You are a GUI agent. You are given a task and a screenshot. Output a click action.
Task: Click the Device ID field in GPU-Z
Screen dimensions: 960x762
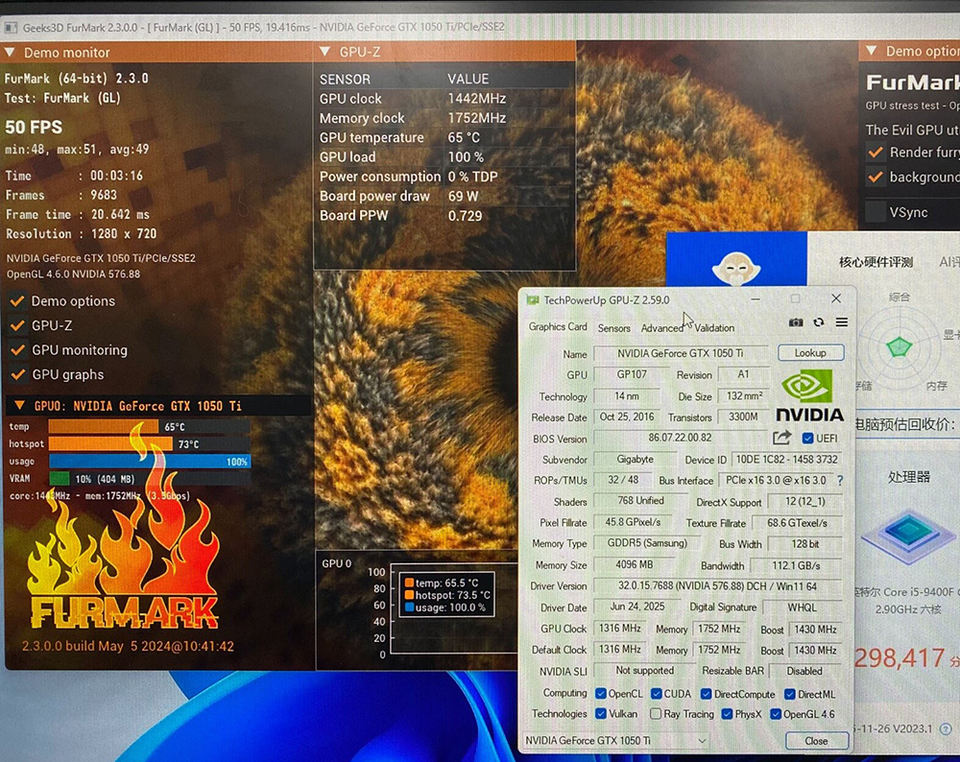click(786, 459)
